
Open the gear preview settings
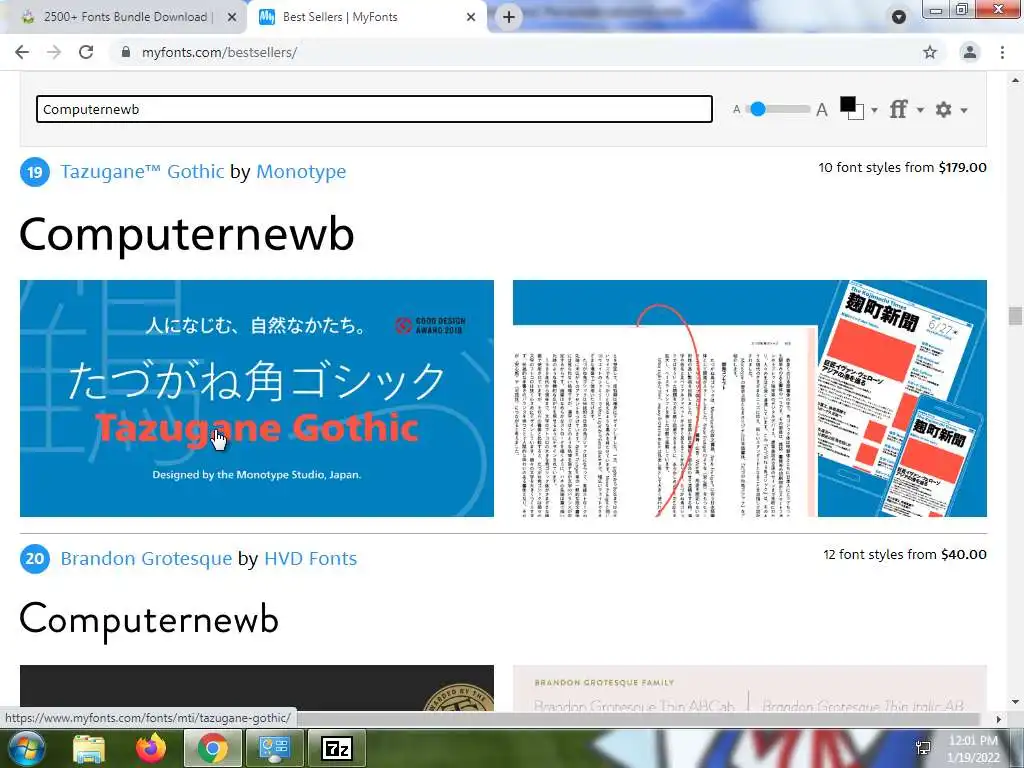click(x=944, y=109)
